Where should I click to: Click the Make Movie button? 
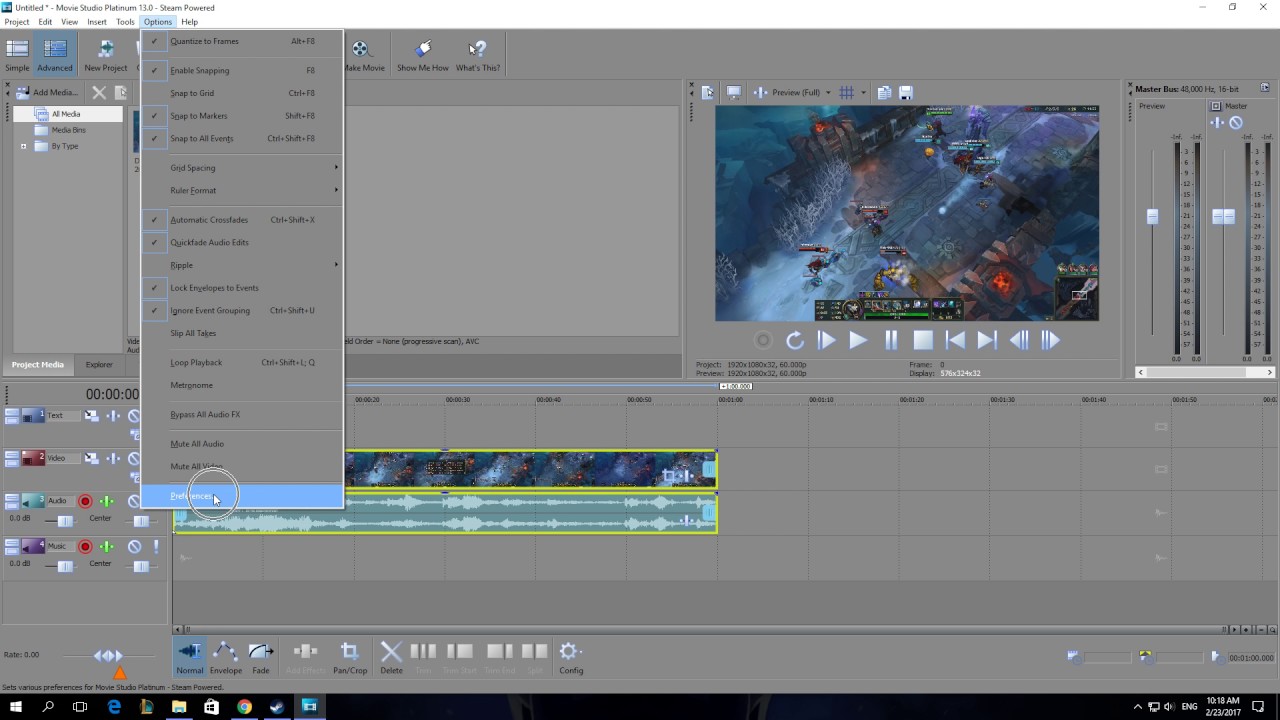tap(364, 55)
